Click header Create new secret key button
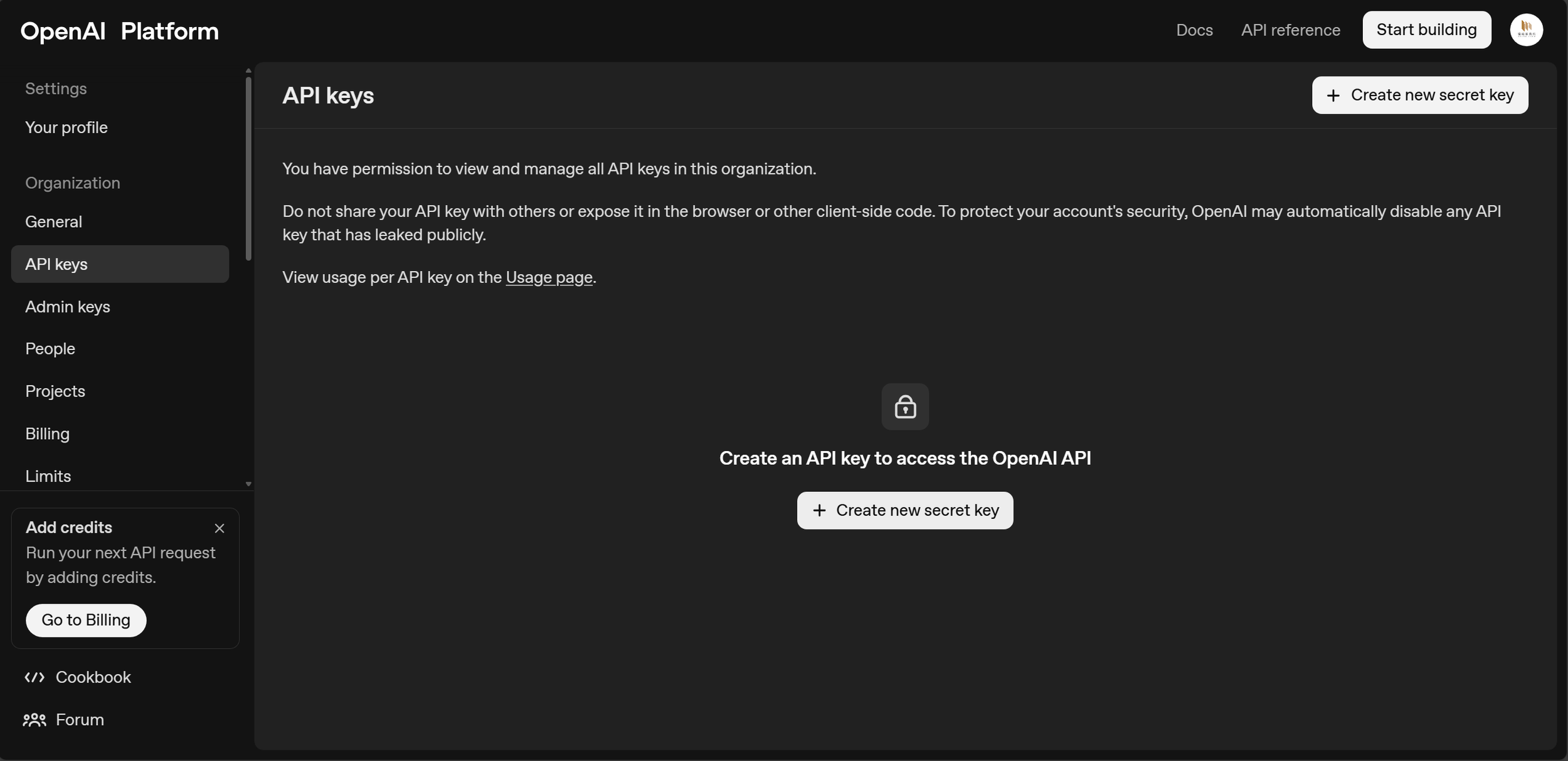This screenshot has width=1568, height=761. click(1419, 95)
